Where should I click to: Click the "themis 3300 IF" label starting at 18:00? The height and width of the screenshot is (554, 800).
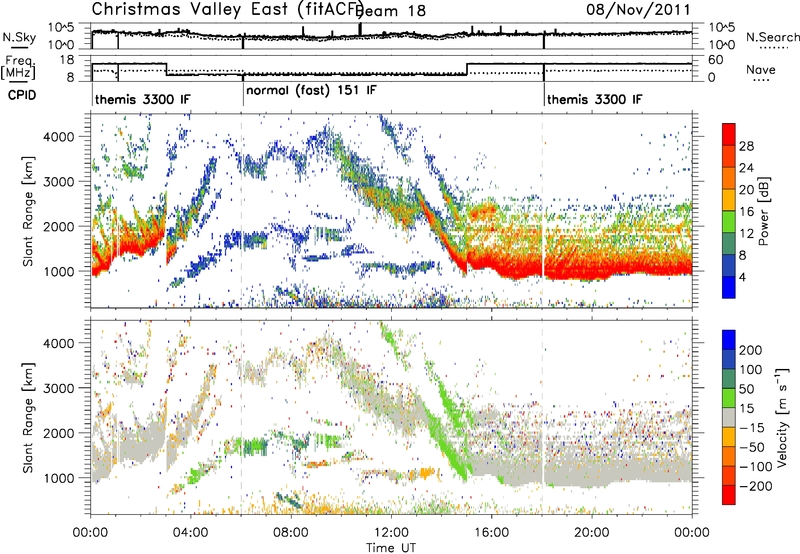[594, 99]
